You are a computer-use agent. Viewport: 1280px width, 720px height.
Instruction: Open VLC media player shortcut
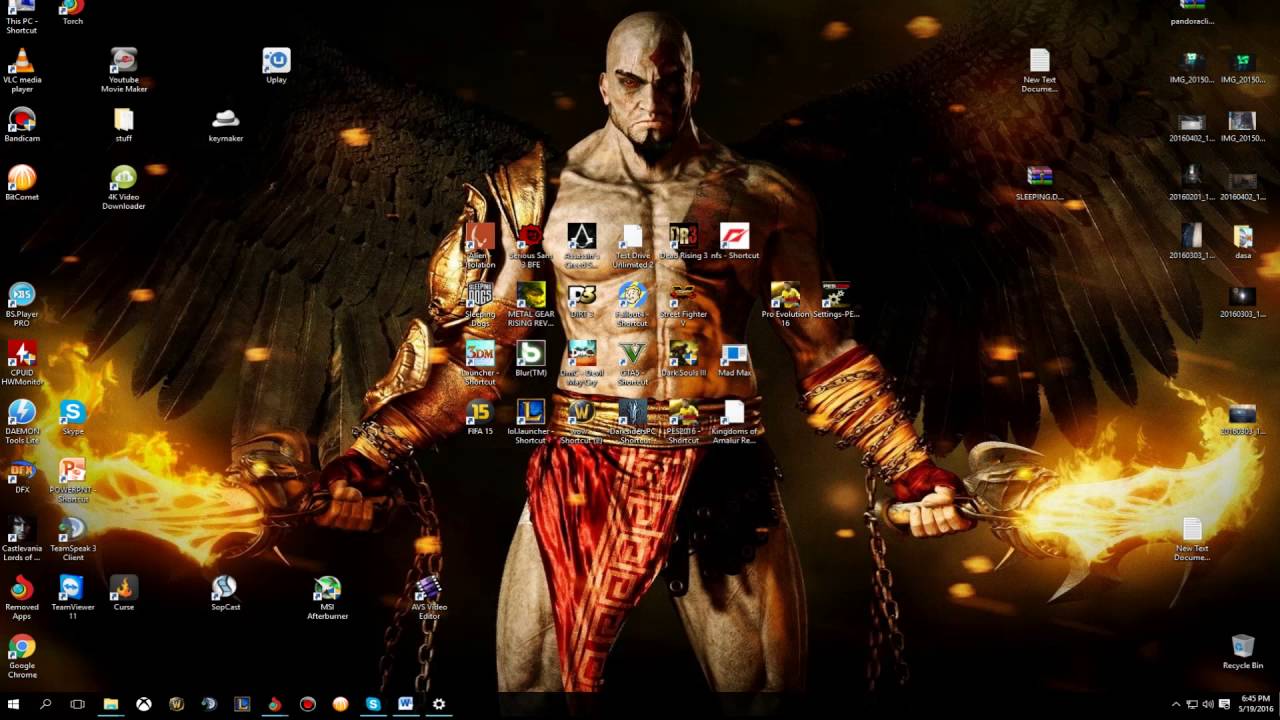(22, 70)
